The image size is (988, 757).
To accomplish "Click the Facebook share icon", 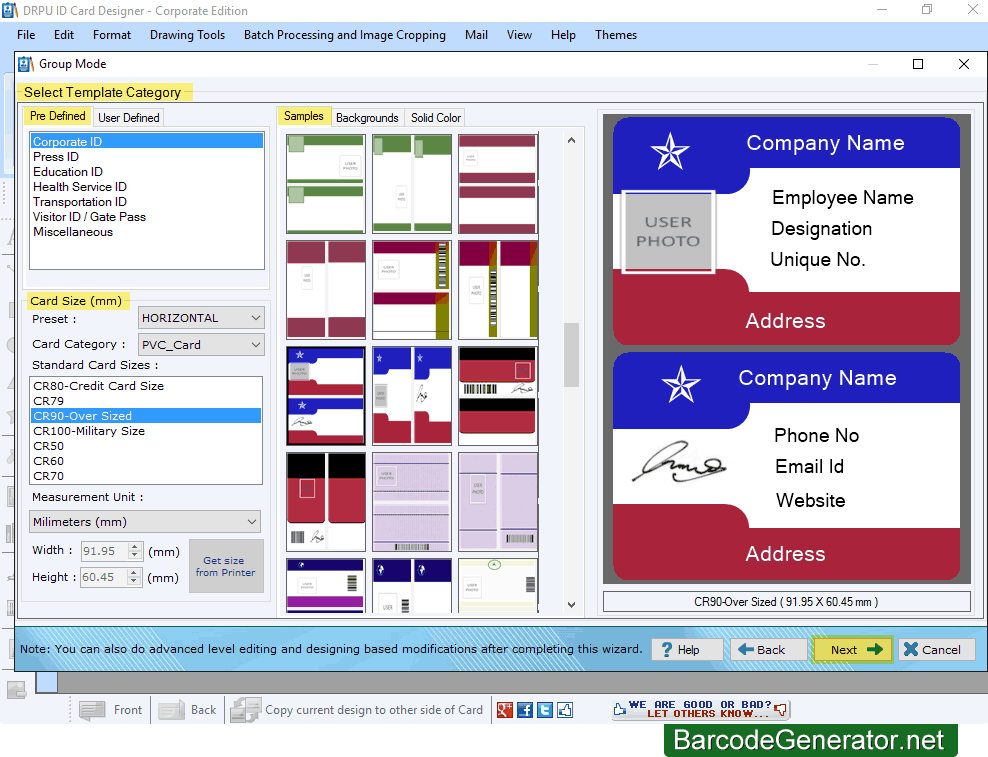I will pyautogui.click(x=525, y=710).
